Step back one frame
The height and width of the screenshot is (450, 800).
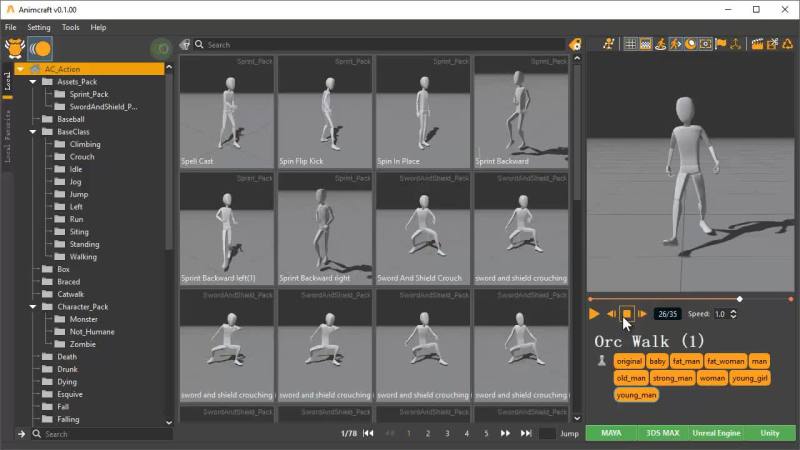click(x=611, y=314)
